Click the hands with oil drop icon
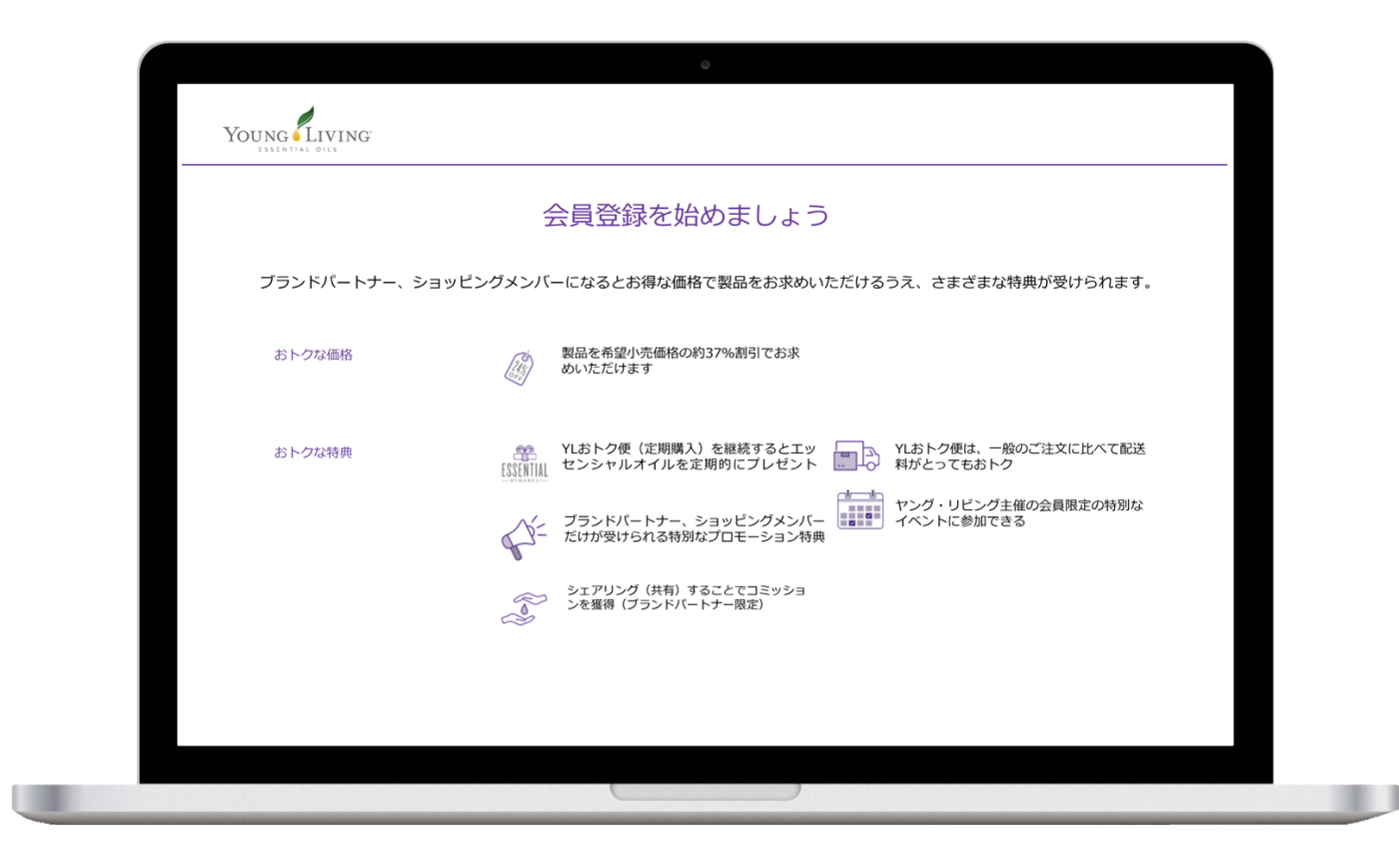The height and width of the screenshot is (868, 1399). tap(524, 606)
